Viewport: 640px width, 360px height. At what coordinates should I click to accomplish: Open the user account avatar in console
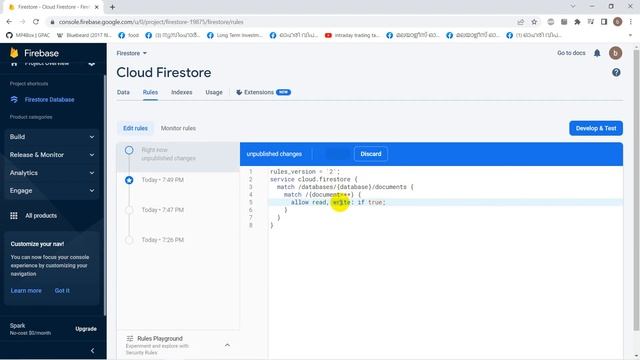pyautogui.click(x=616, y=53)
